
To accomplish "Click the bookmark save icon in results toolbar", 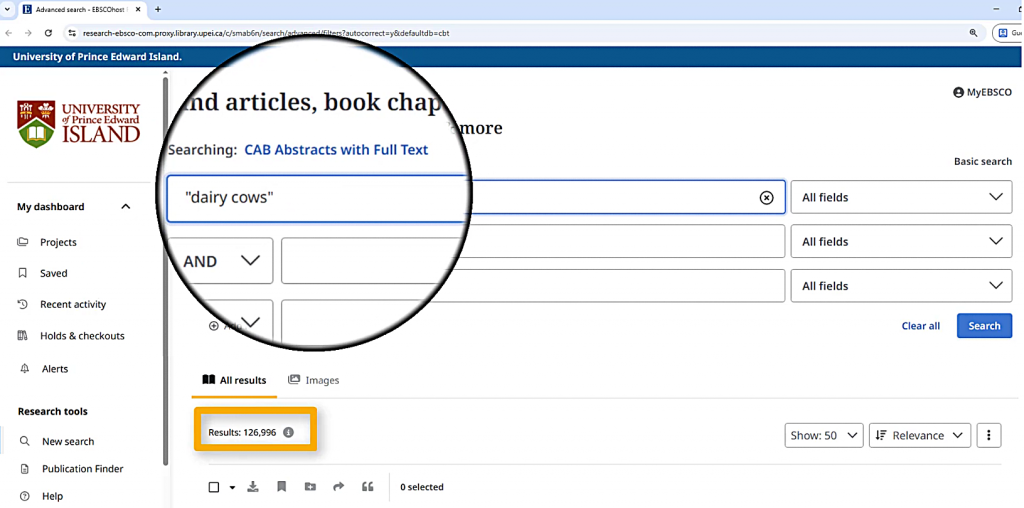I will [x=282, y=487].
